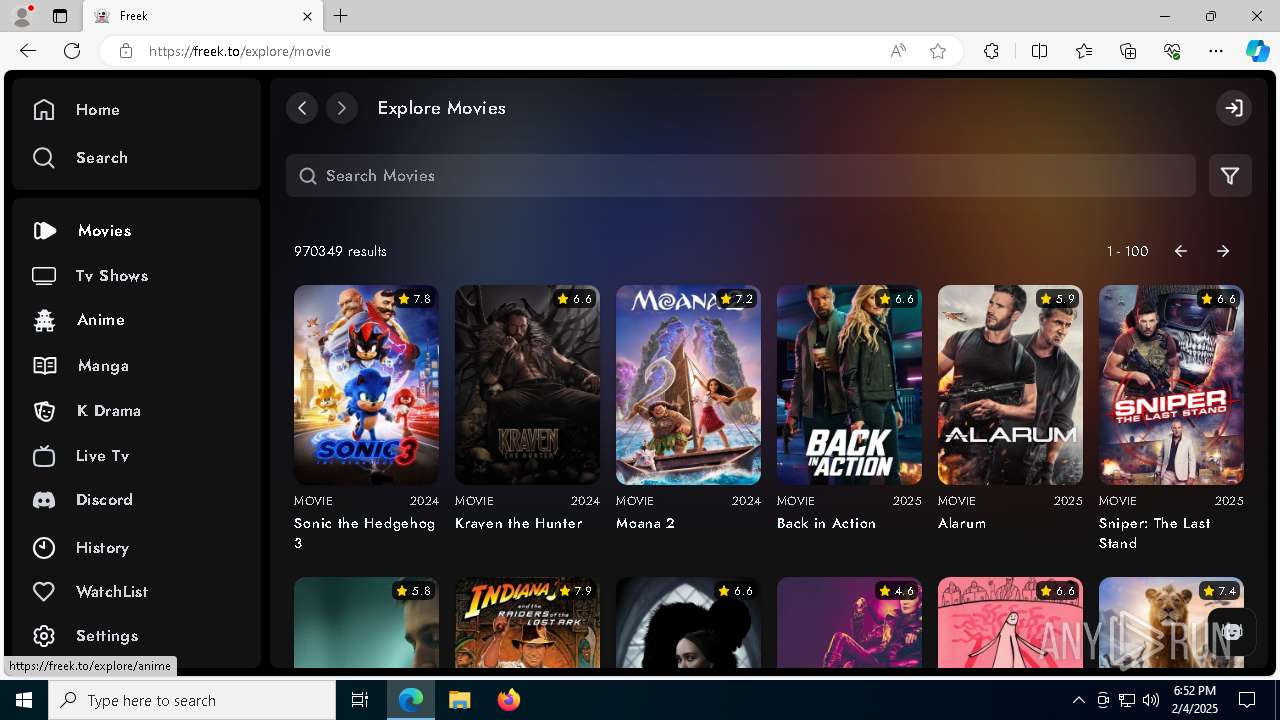The image size is (1280, 720).
Task: Open the K Drama mask icon
Action: [x=44, y=411]
